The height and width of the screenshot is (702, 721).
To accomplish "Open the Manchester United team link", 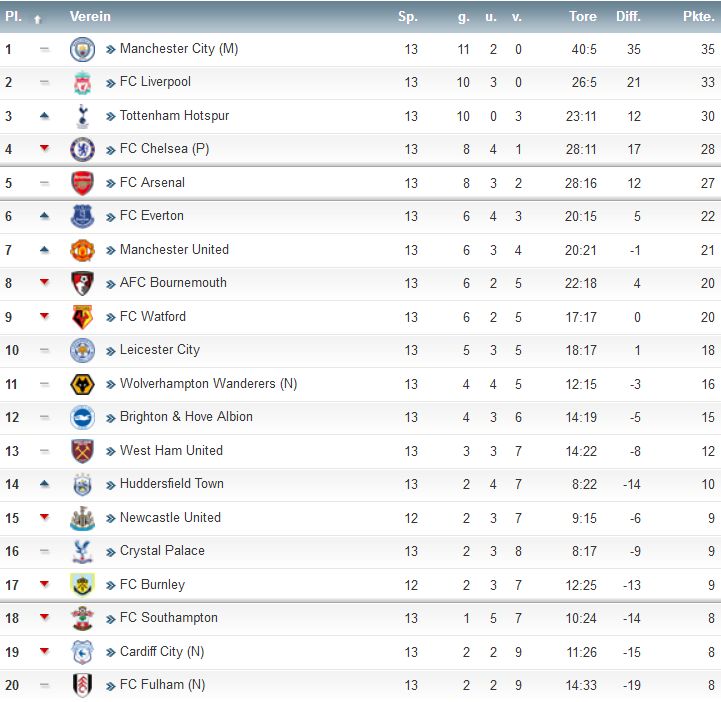I will point(174,250).
